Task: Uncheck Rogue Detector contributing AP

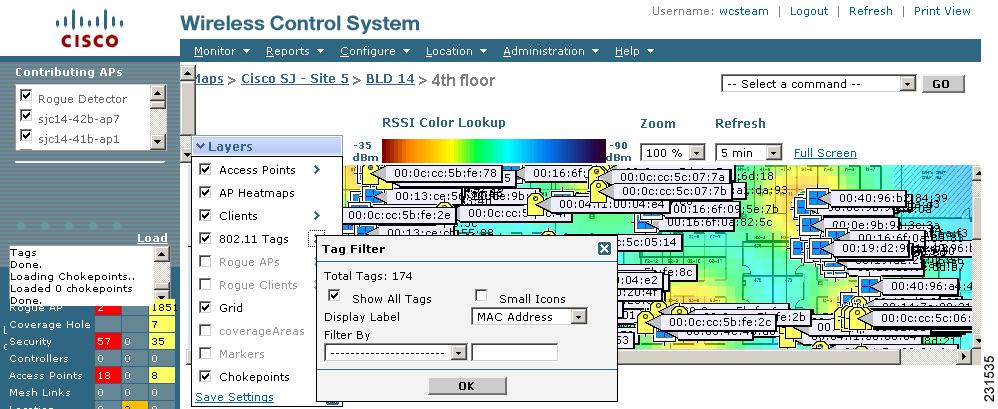Action: point(26,95)
